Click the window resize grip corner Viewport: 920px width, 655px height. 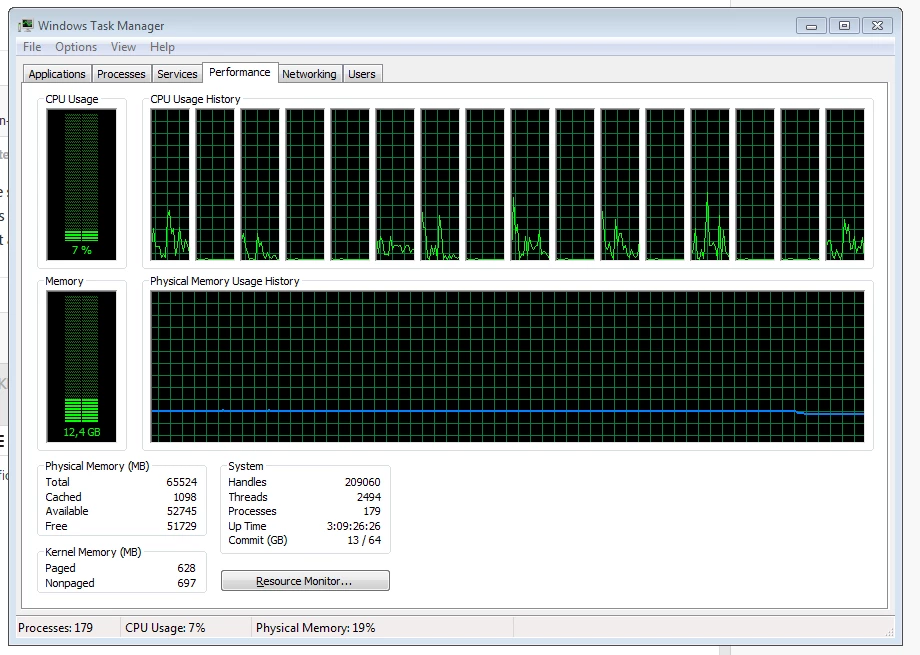[889, 632]
